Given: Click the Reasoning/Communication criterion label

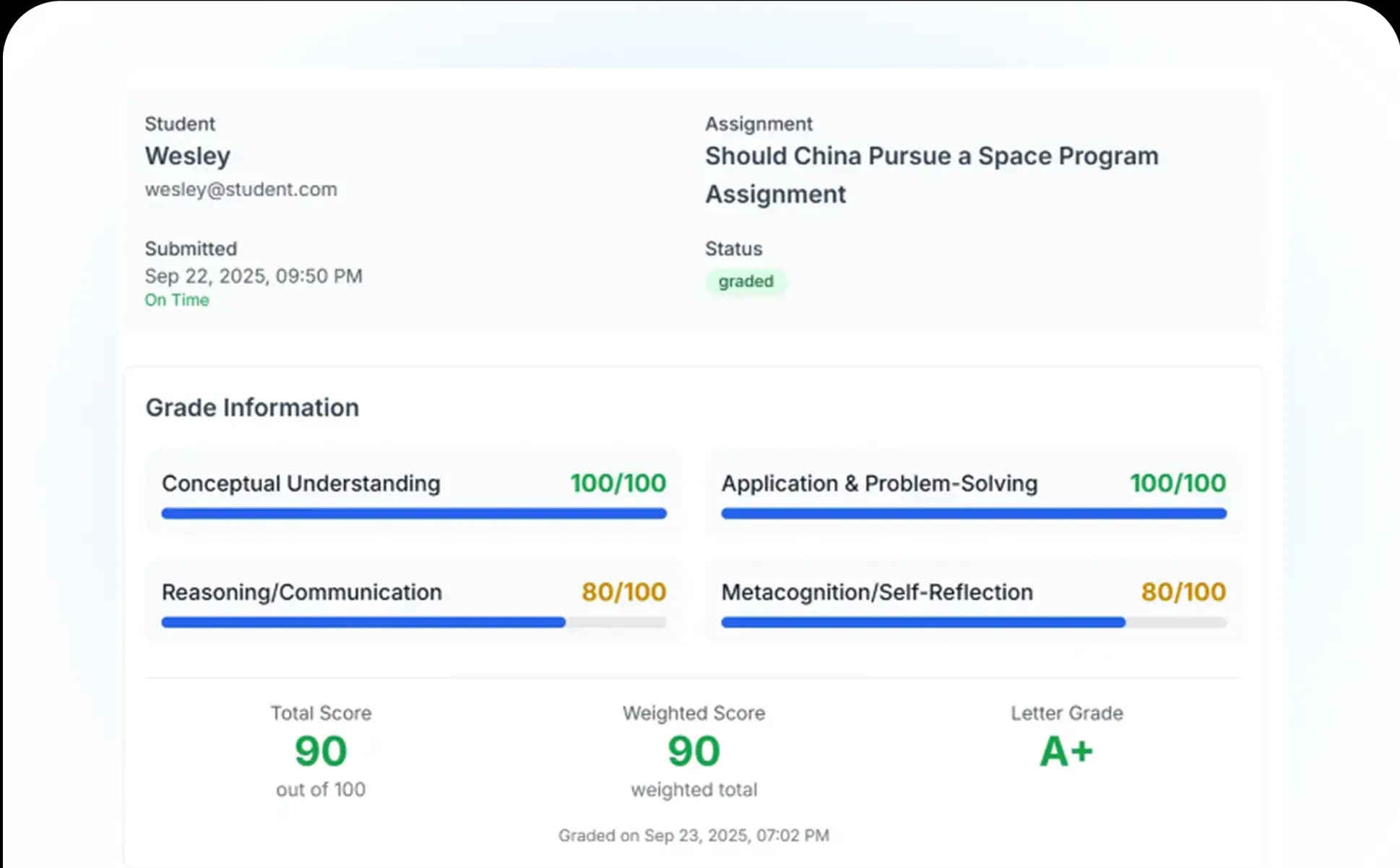Looking at the screenshot, I should tap(301, 592).
